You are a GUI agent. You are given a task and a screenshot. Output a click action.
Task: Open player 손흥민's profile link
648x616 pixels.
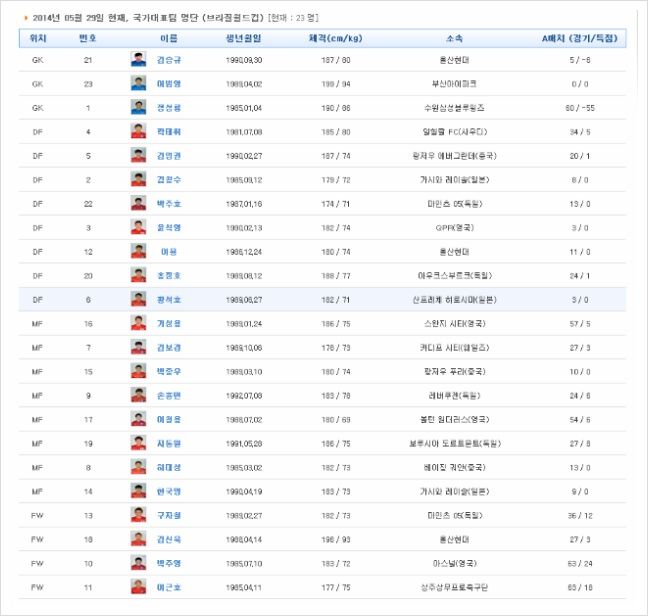[x=169, y=395]
